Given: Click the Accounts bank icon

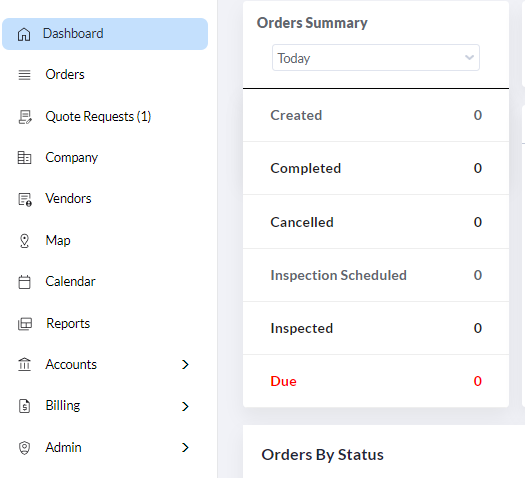Looking at the screenshot, I should point(24,365).
